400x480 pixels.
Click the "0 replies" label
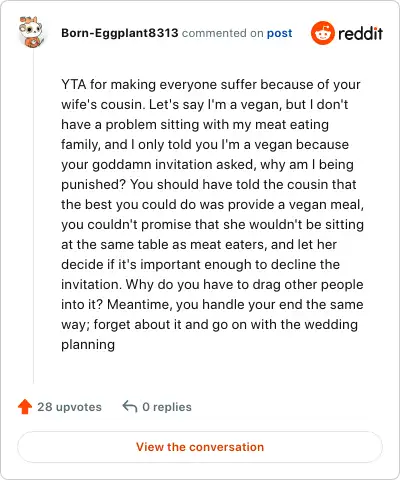[x=167, y=407]
